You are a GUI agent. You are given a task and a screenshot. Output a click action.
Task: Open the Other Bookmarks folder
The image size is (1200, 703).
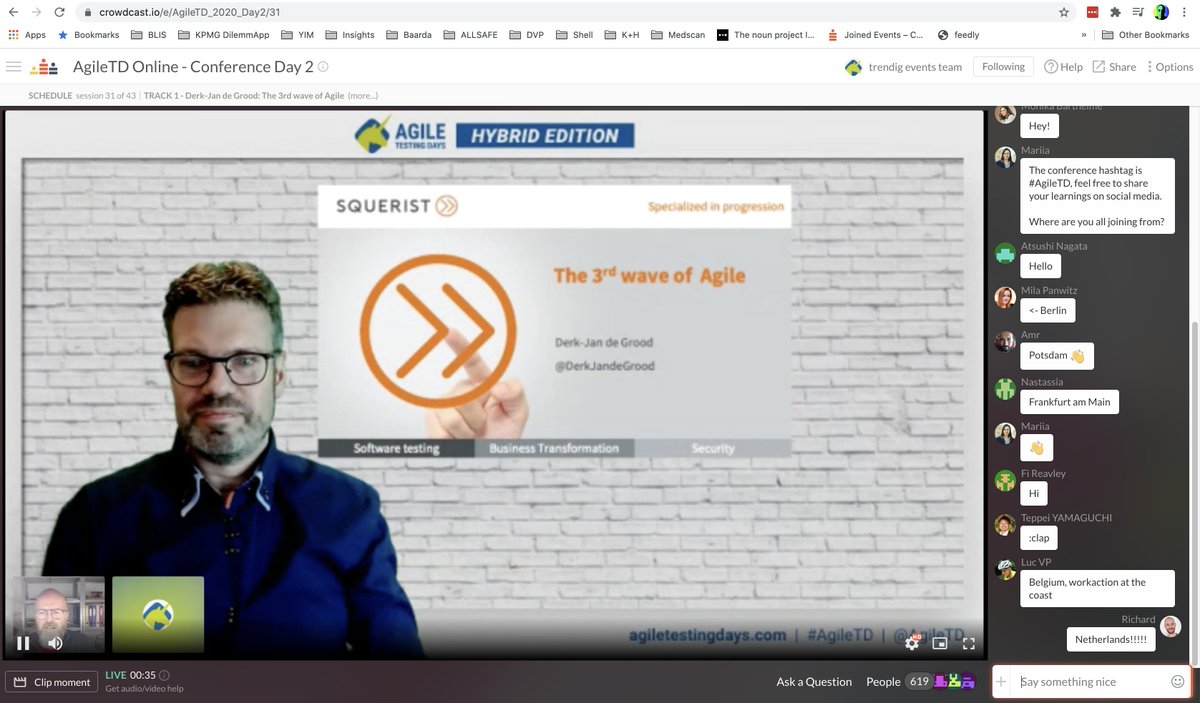pos(1147,35)
